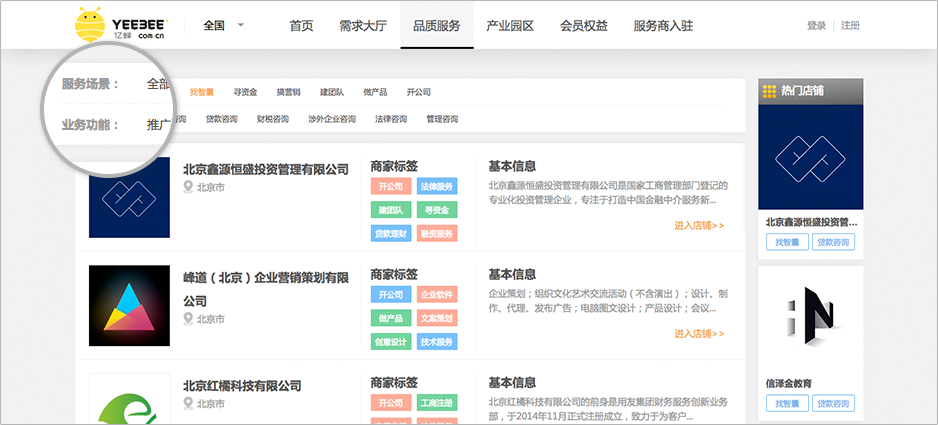Open the 信泽金教育 shop name
Viewport: 938px width, 425px height.
click(x=788, y=382)
